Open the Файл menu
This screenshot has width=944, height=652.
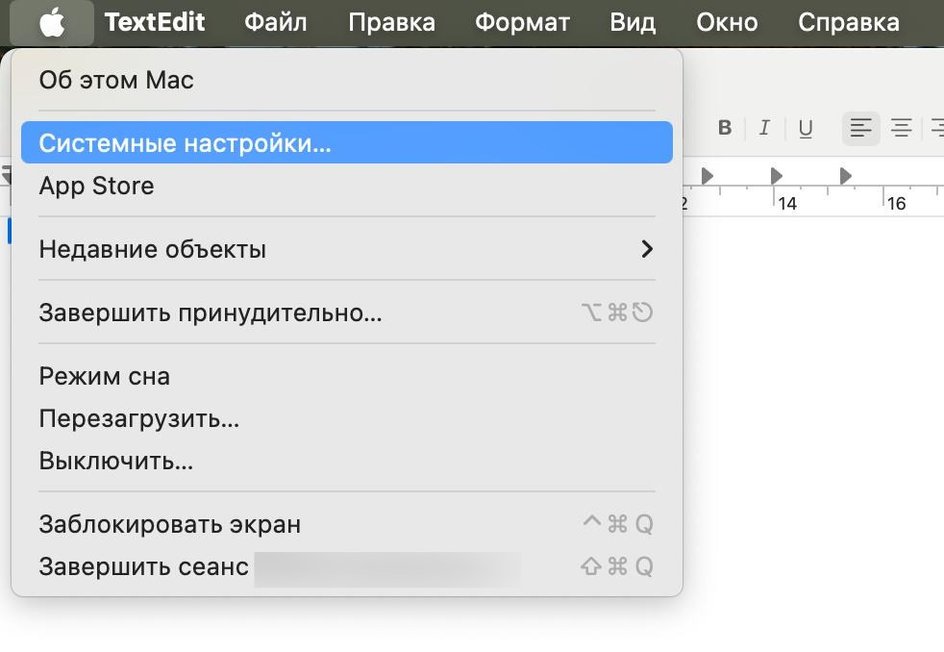276,23
